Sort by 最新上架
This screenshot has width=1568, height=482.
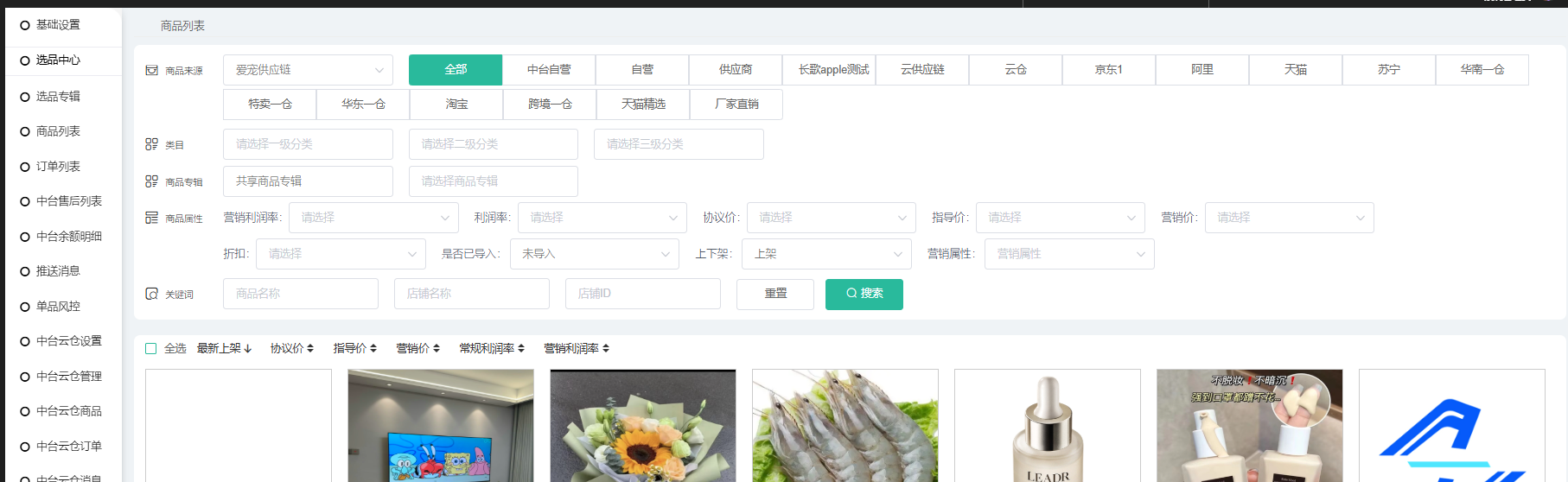tap(224, 349)
